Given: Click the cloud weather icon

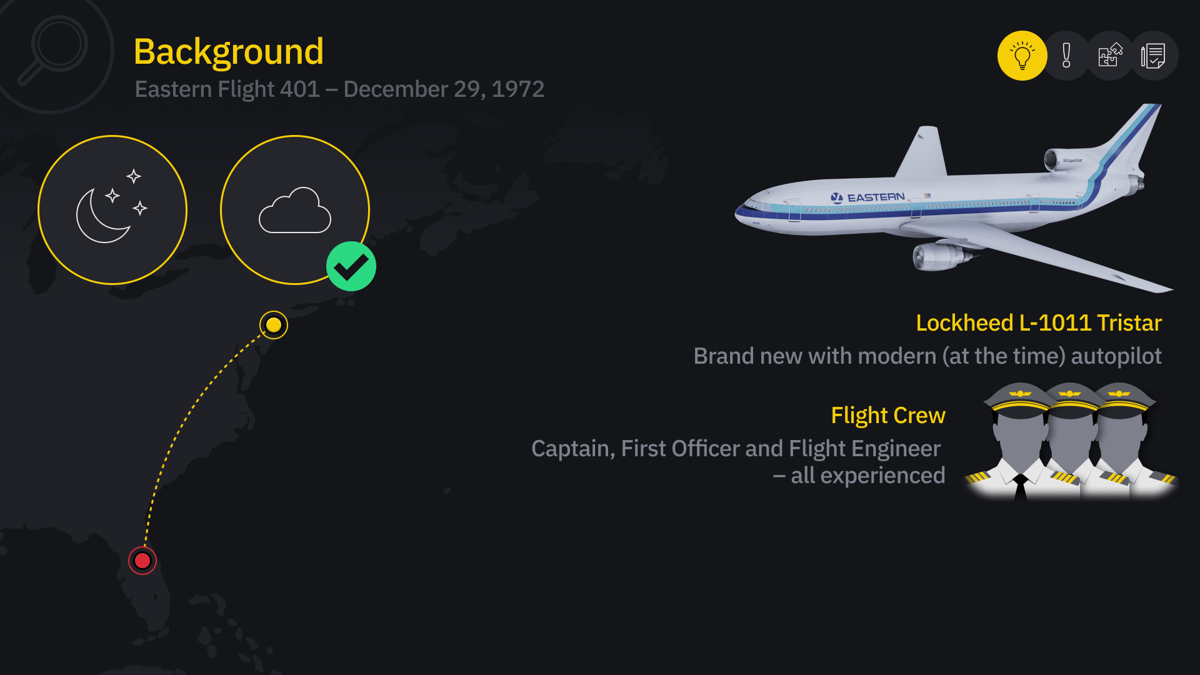Looking at the screenshot, I should tap(294, 210).
